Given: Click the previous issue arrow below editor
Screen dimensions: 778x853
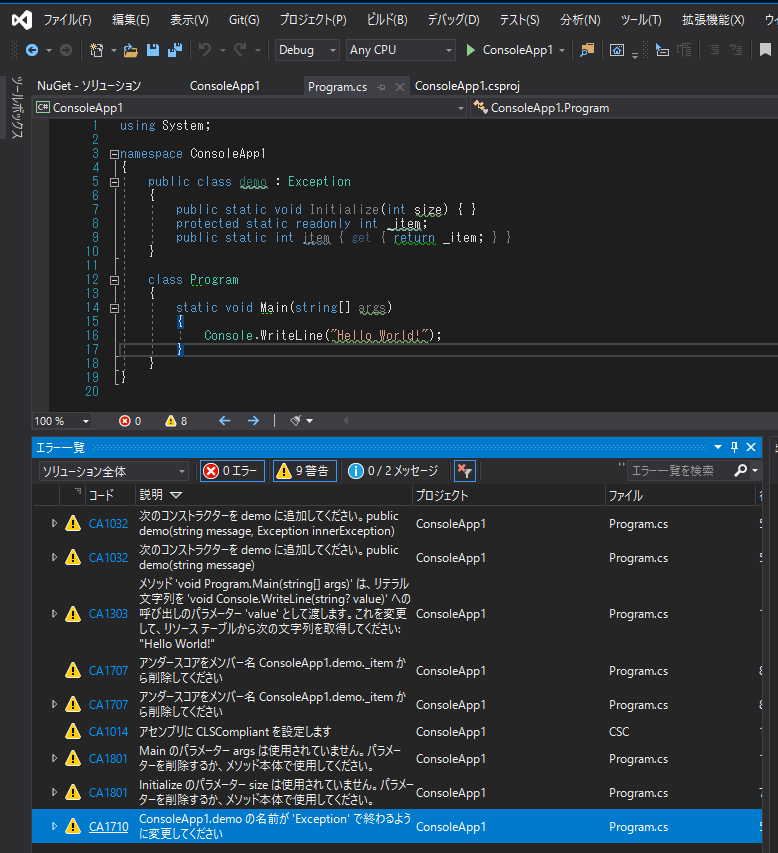Looking at the screenshot, I should click(224, 421).
